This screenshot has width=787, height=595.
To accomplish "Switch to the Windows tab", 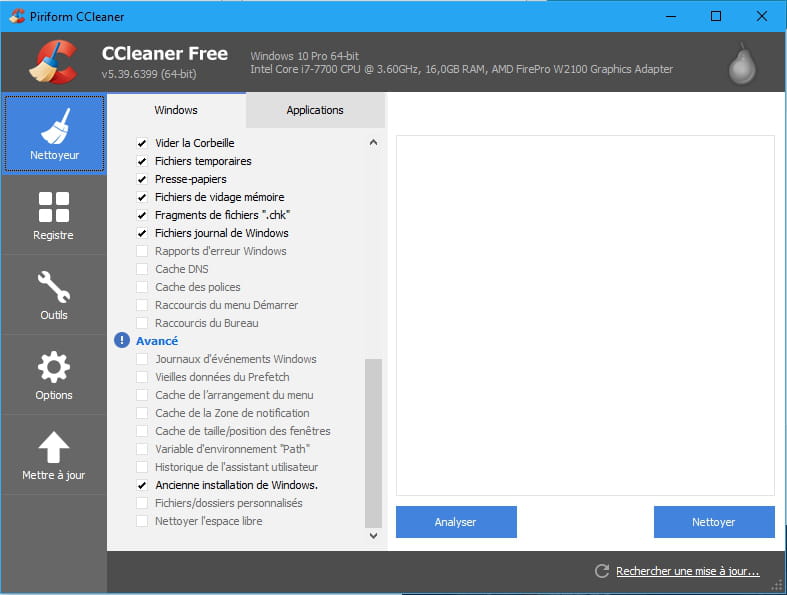I will click(176, 110).
